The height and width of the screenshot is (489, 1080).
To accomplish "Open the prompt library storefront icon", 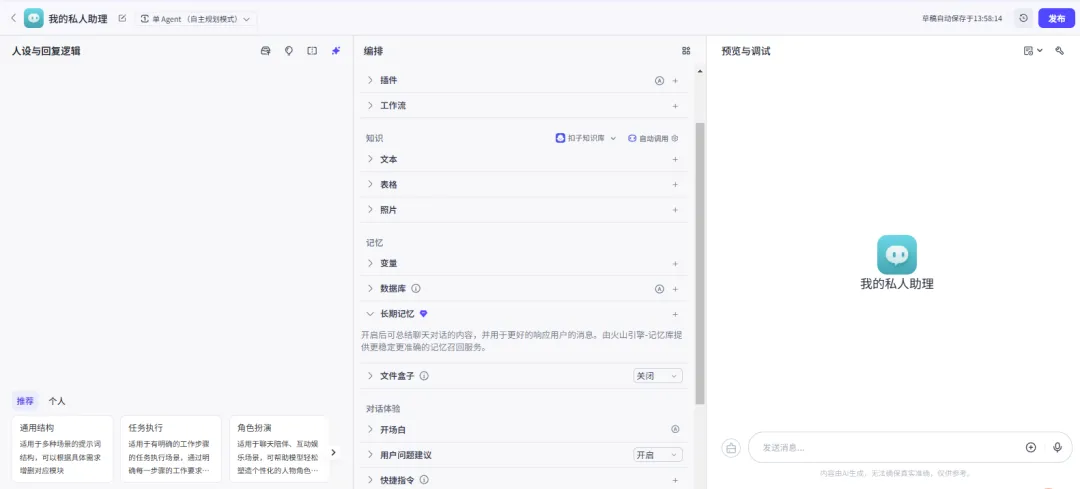I will pyautogui.click(x=265, y=51).
